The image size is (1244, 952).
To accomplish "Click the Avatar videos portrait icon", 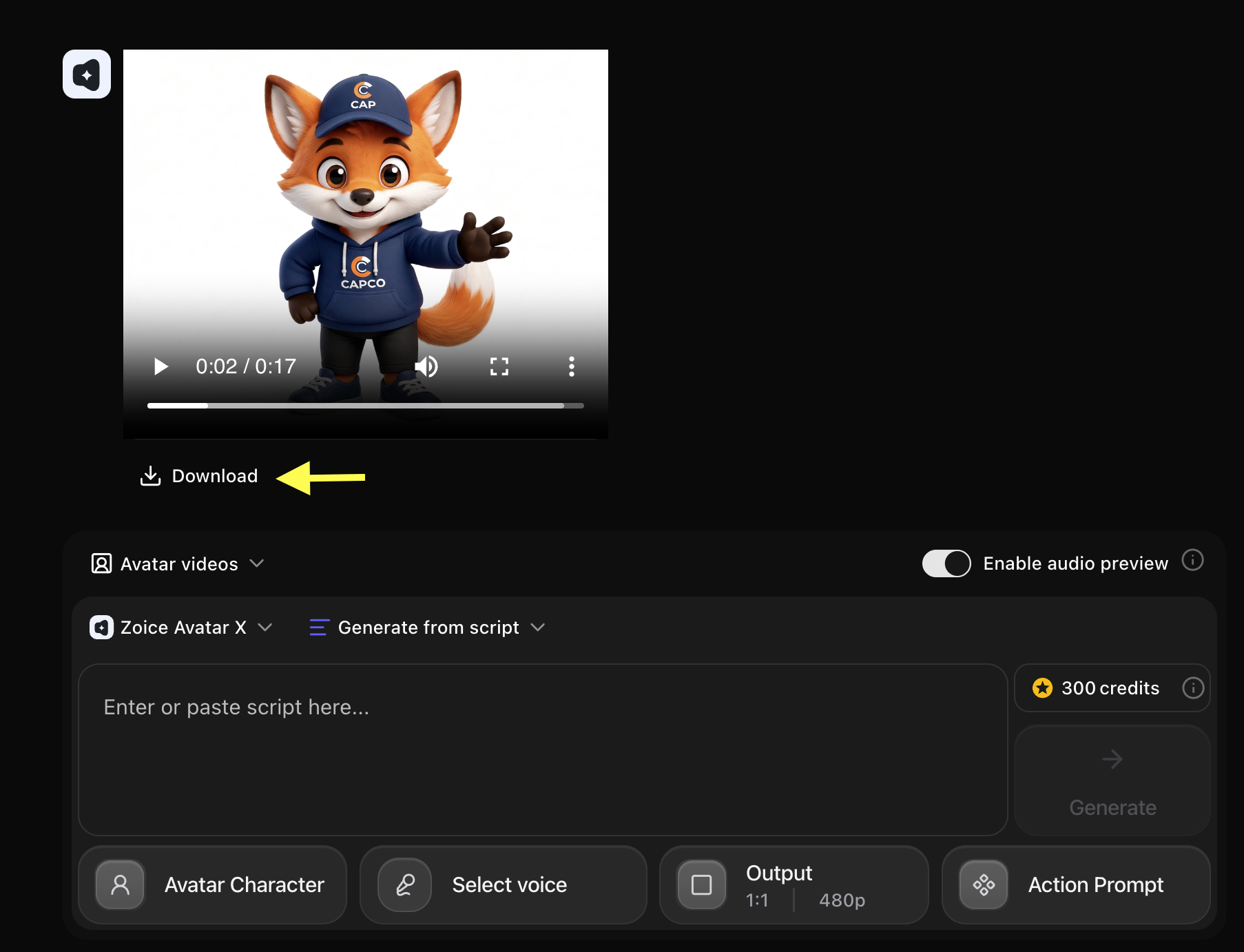I will pos(101,563).
